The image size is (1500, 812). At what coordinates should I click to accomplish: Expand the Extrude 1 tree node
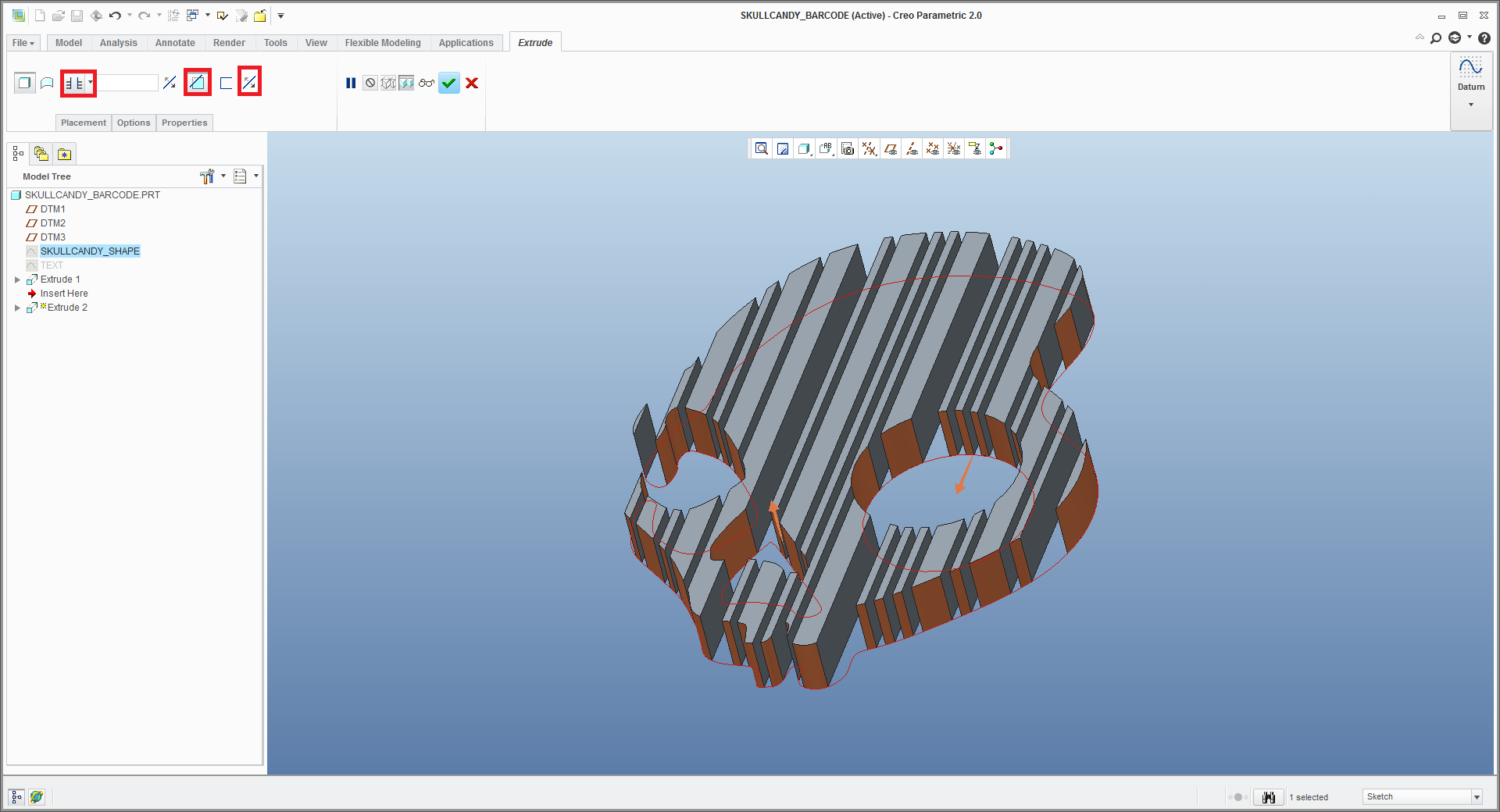pos(17,280)
